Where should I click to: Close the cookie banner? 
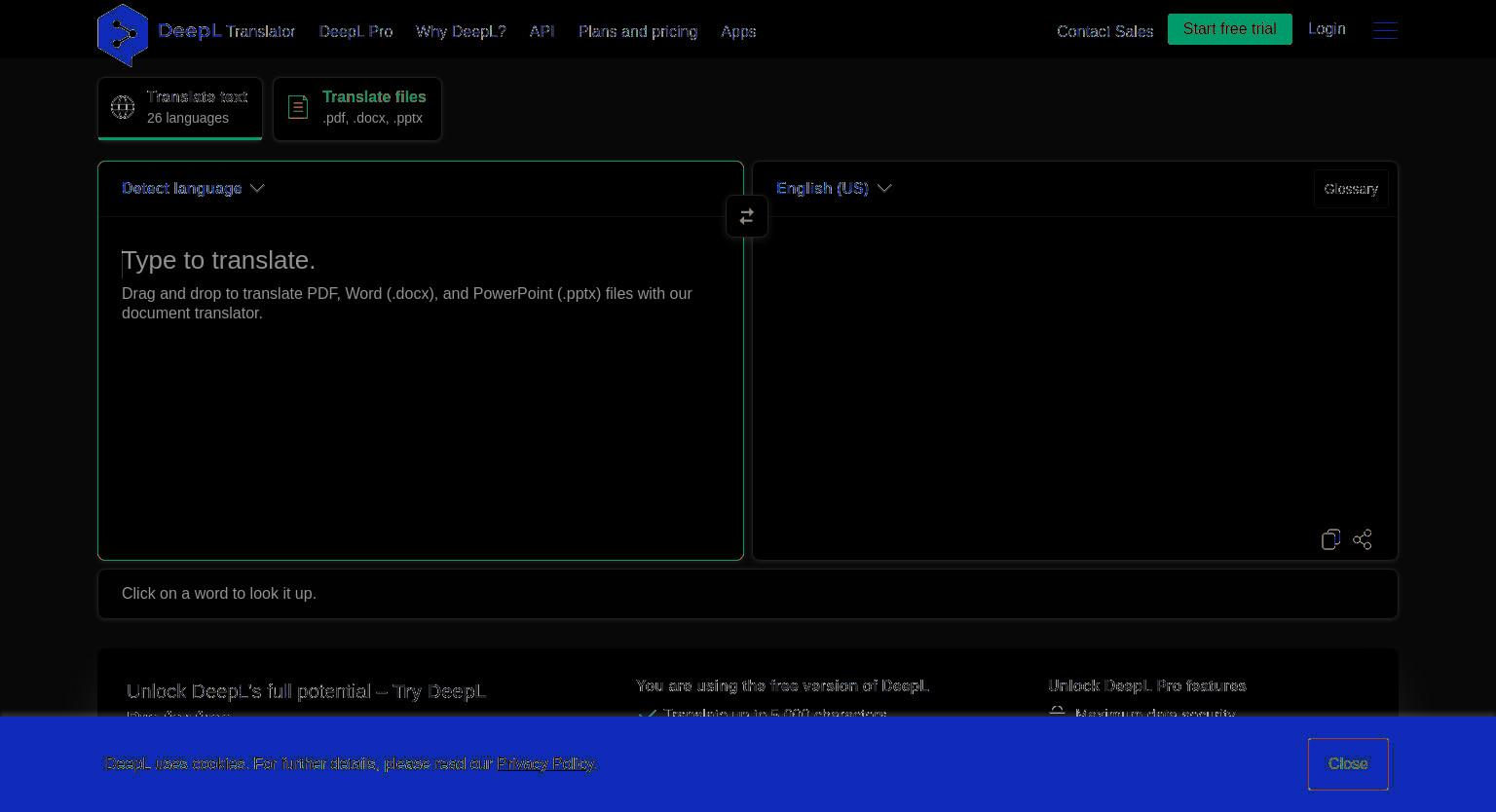1348,764
